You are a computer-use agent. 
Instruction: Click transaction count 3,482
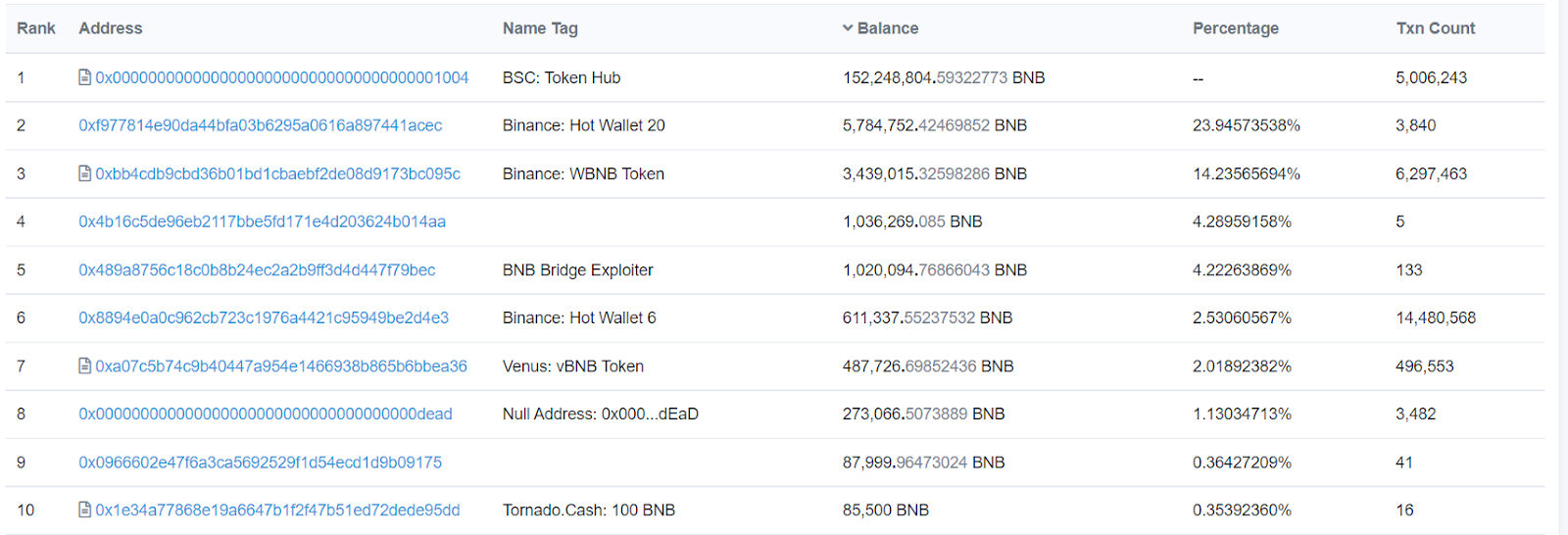(x=1416, y=413)
